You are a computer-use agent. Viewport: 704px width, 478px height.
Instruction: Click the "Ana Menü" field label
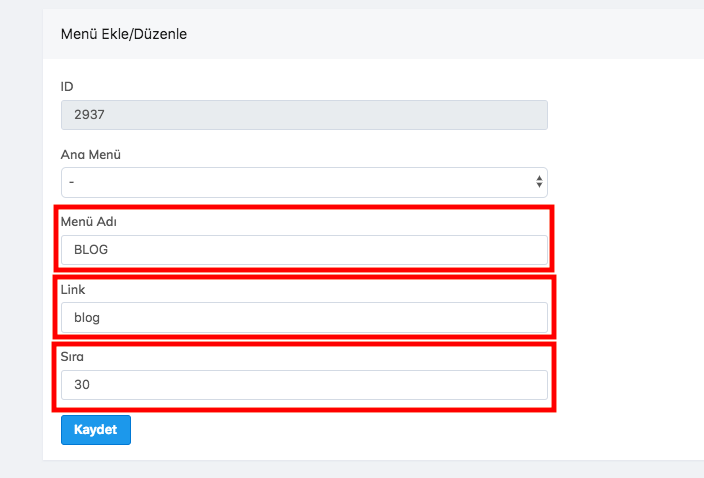click(91, 154)
